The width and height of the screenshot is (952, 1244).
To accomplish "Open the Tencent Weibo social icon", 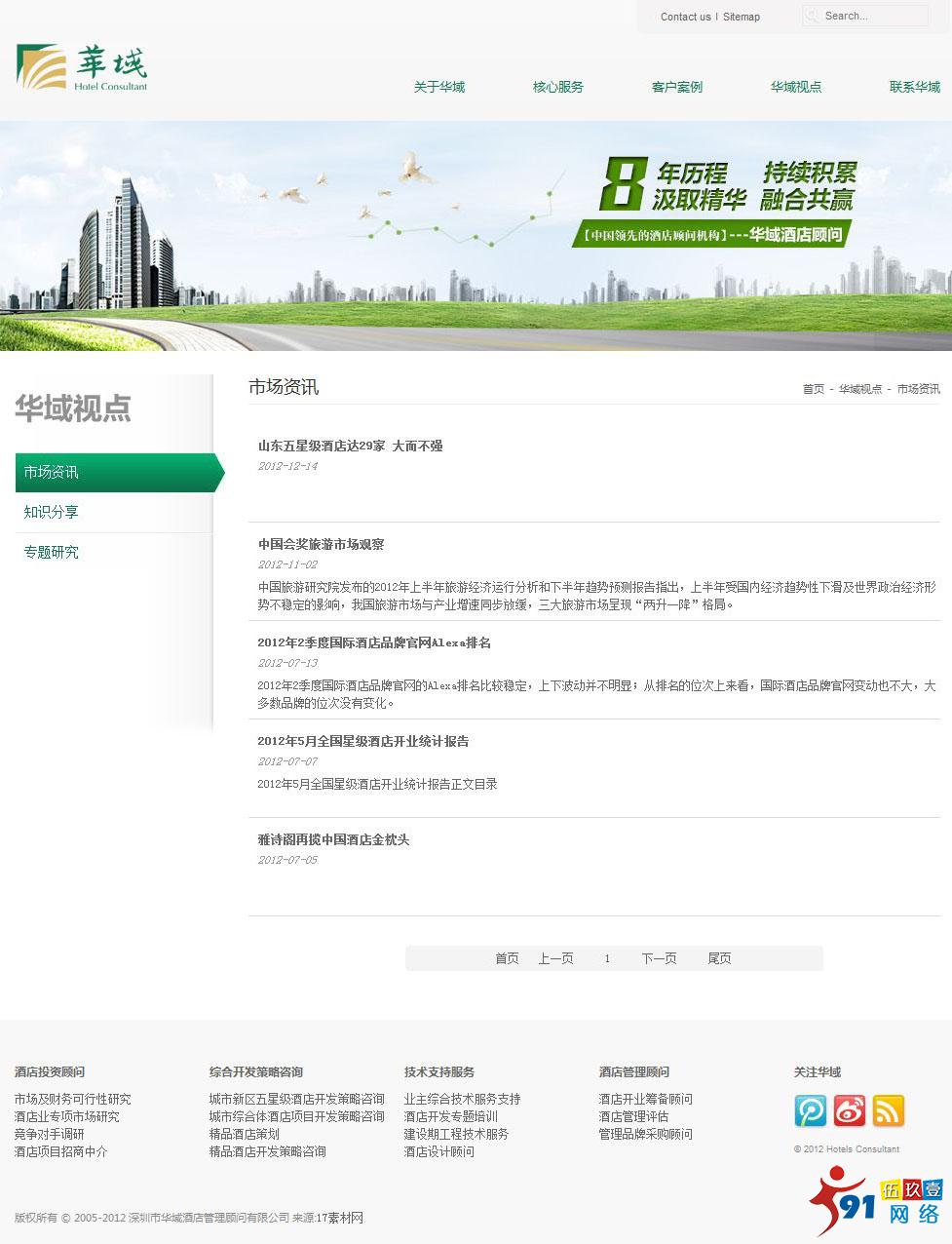I will 810,1110.
